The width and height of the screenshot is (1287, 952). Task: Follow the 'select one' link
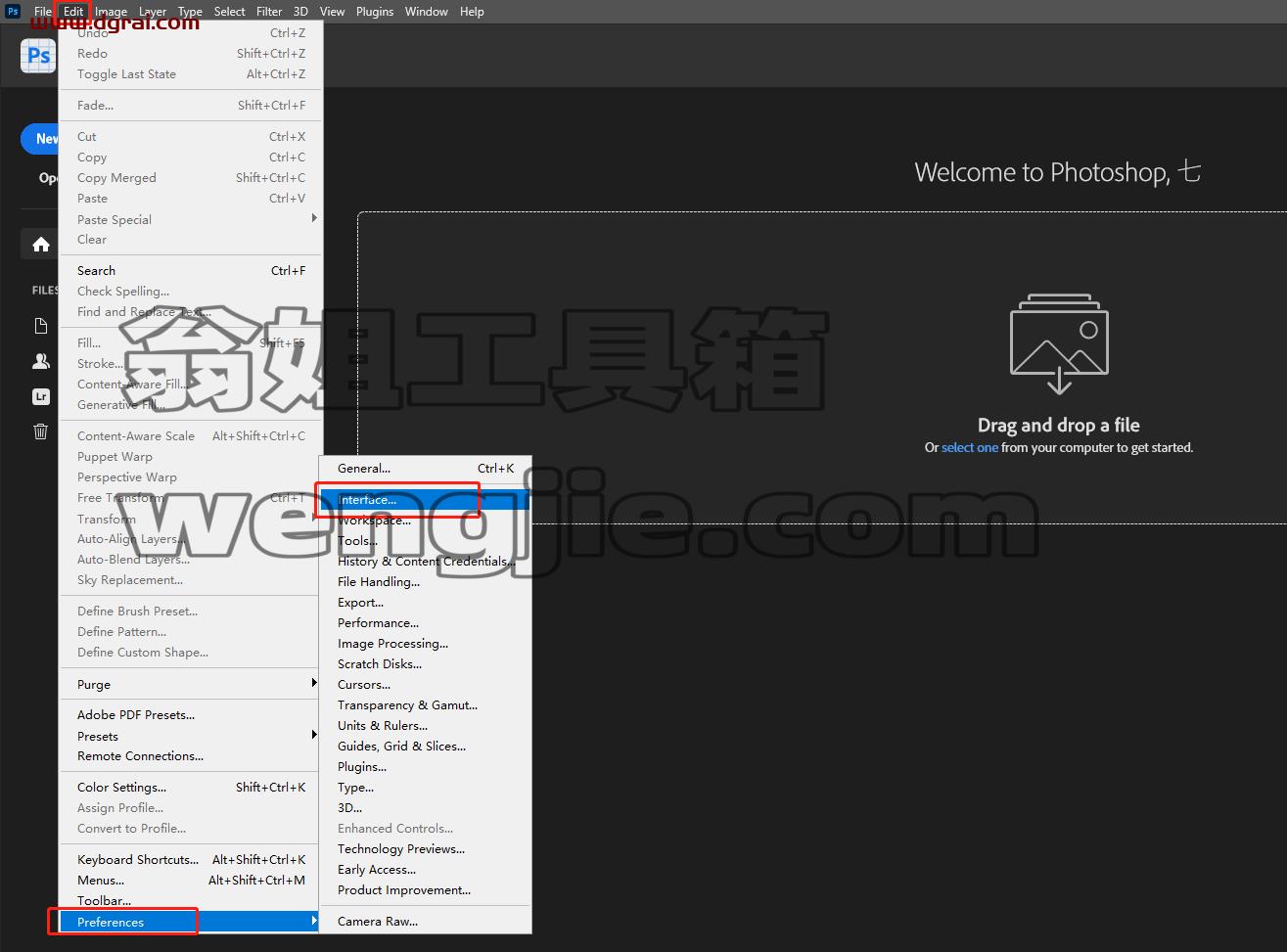(x=970, y=448)
